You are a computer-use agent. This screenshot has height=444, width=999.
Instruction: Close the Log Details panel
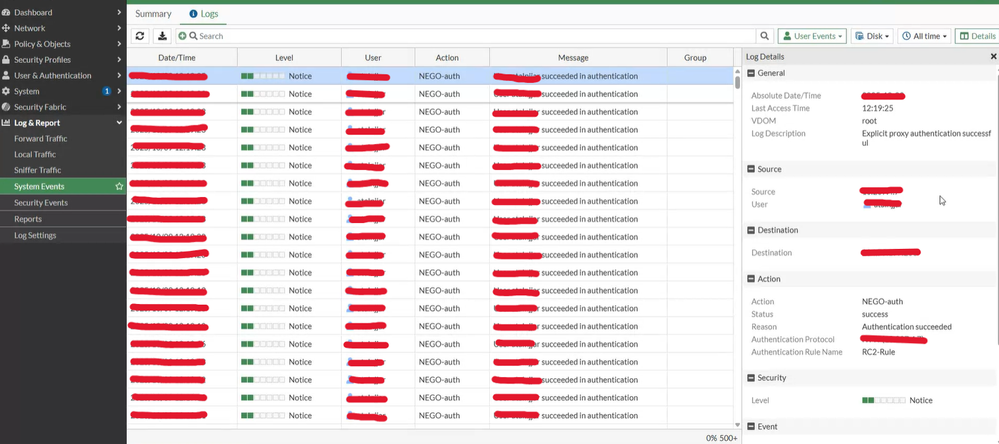pos(993,57)
